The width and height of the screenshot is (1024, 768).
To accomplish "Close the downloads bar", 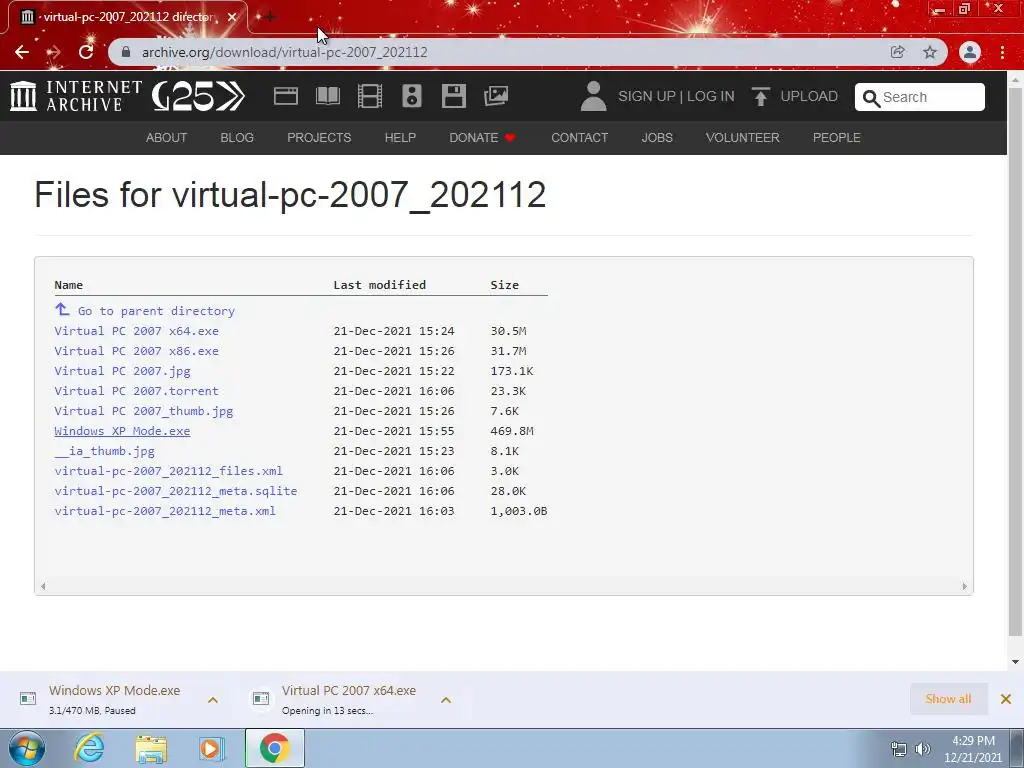I will (x=1006, y=699).
